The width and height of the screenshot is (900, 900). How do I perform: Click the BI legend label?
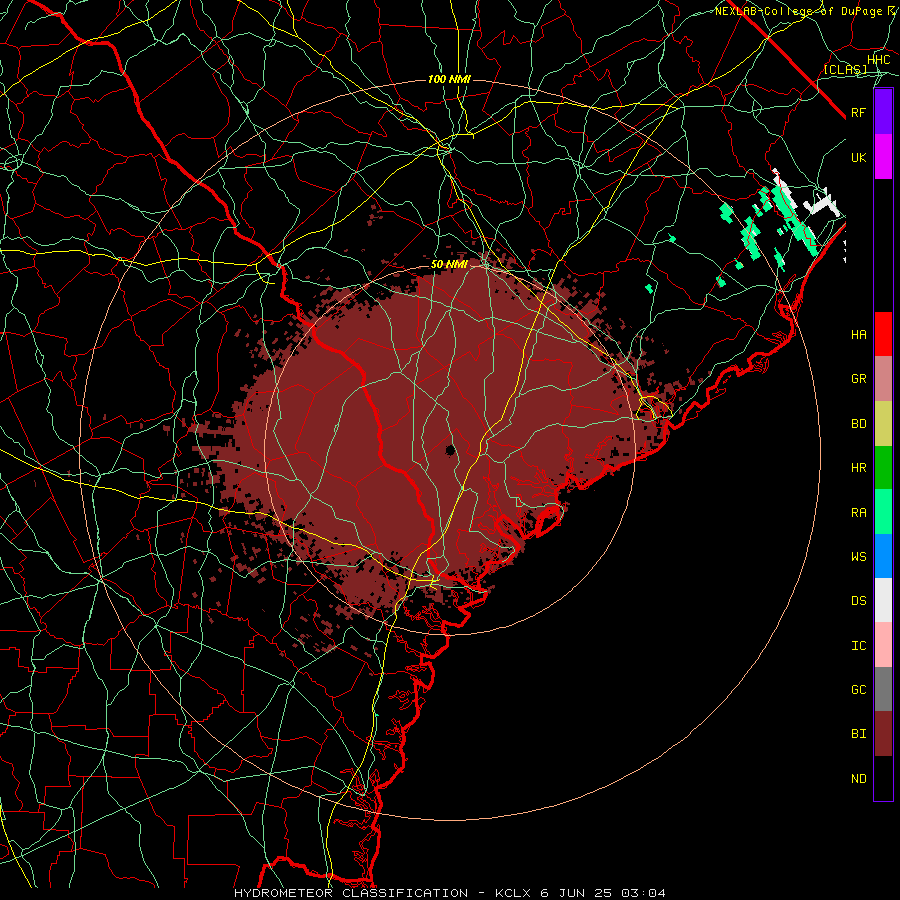point(858,734)
